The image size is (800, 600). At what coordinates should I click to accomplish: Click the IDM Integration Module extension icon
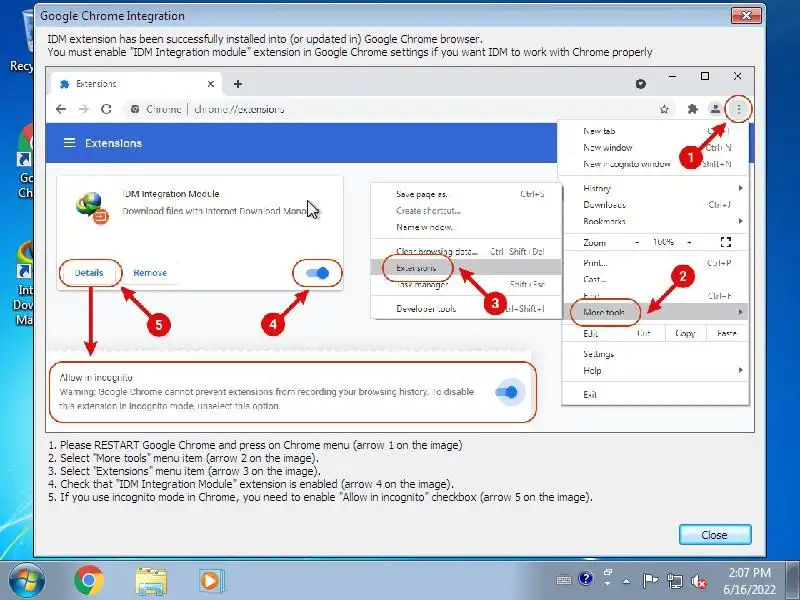tap(92, 208)
